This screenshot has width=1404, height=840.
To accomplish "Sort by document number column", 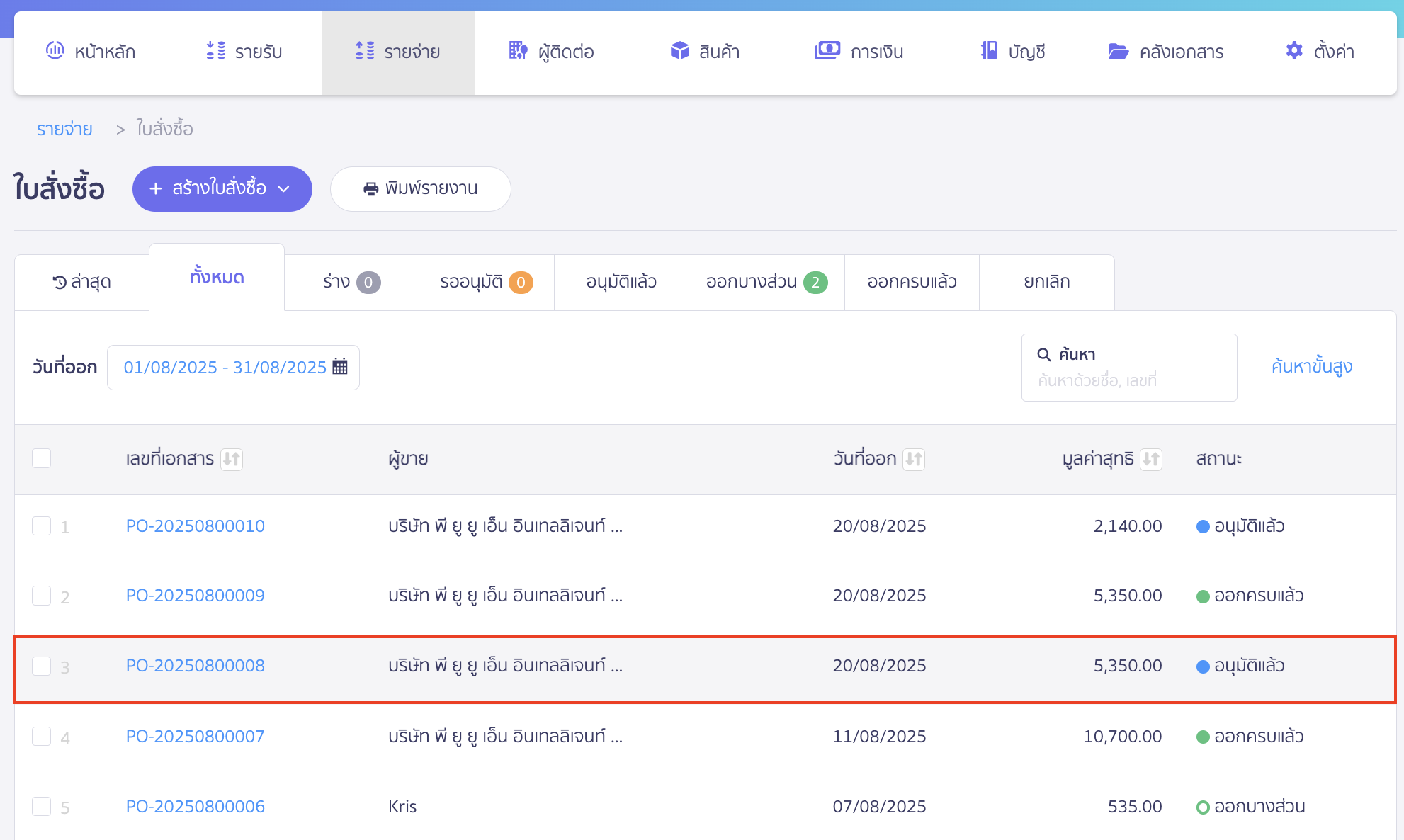I will (x=232, y=459).
